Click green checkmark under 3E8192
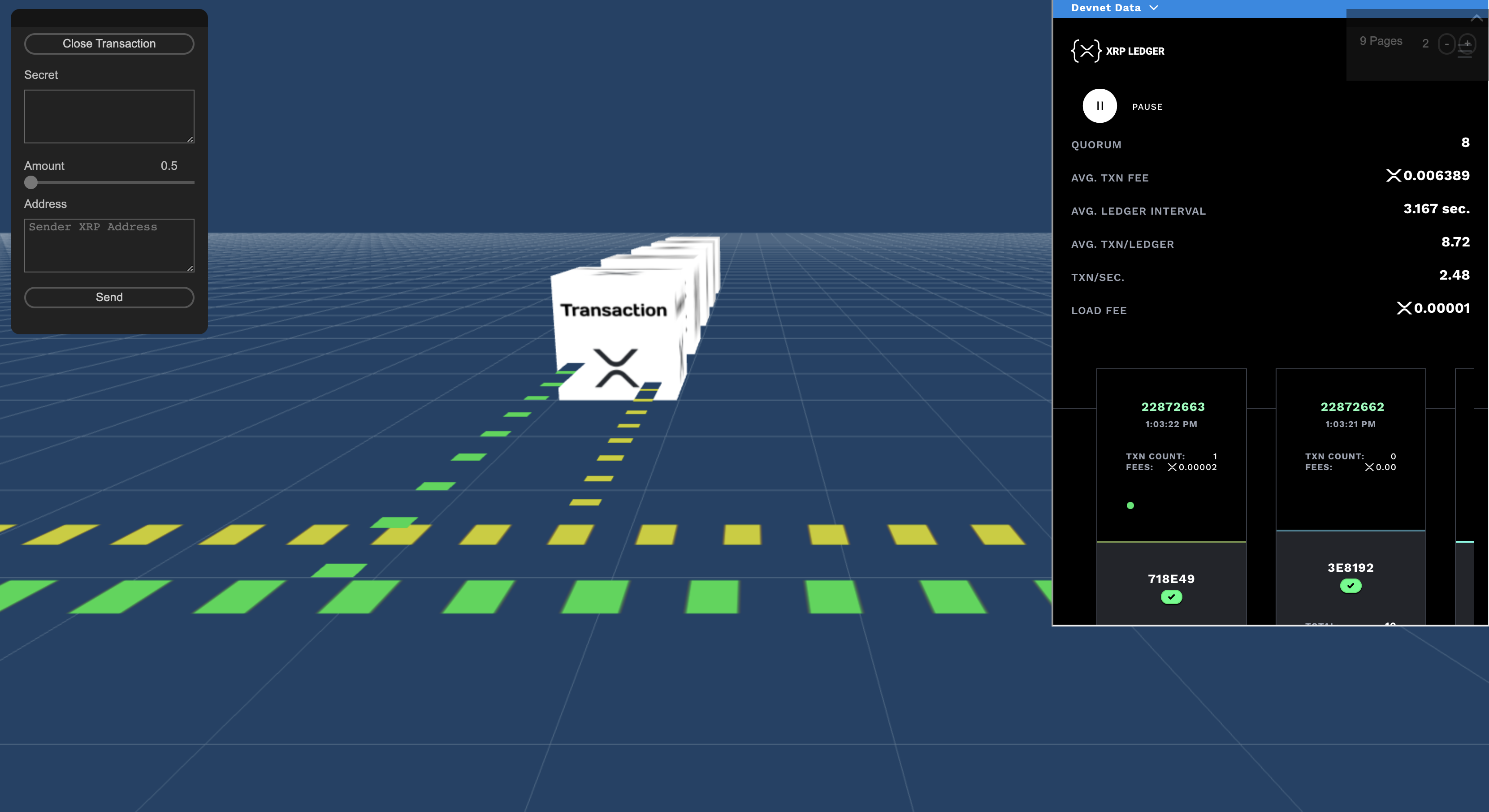1489x812 pixels. (1350, 586)
